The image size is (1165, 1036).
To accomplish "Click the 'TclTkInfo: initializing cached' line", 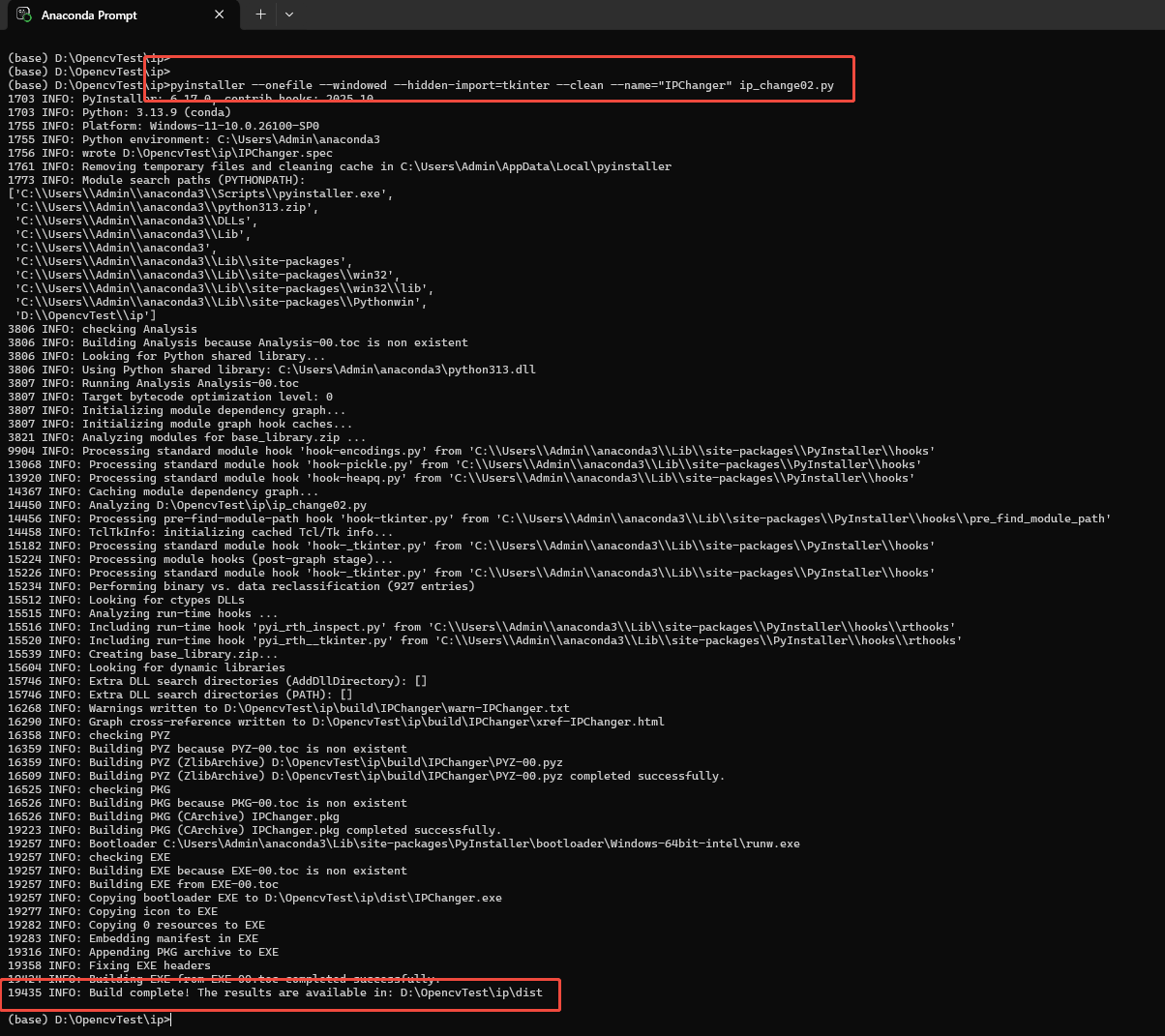I will tap(201, 532).
